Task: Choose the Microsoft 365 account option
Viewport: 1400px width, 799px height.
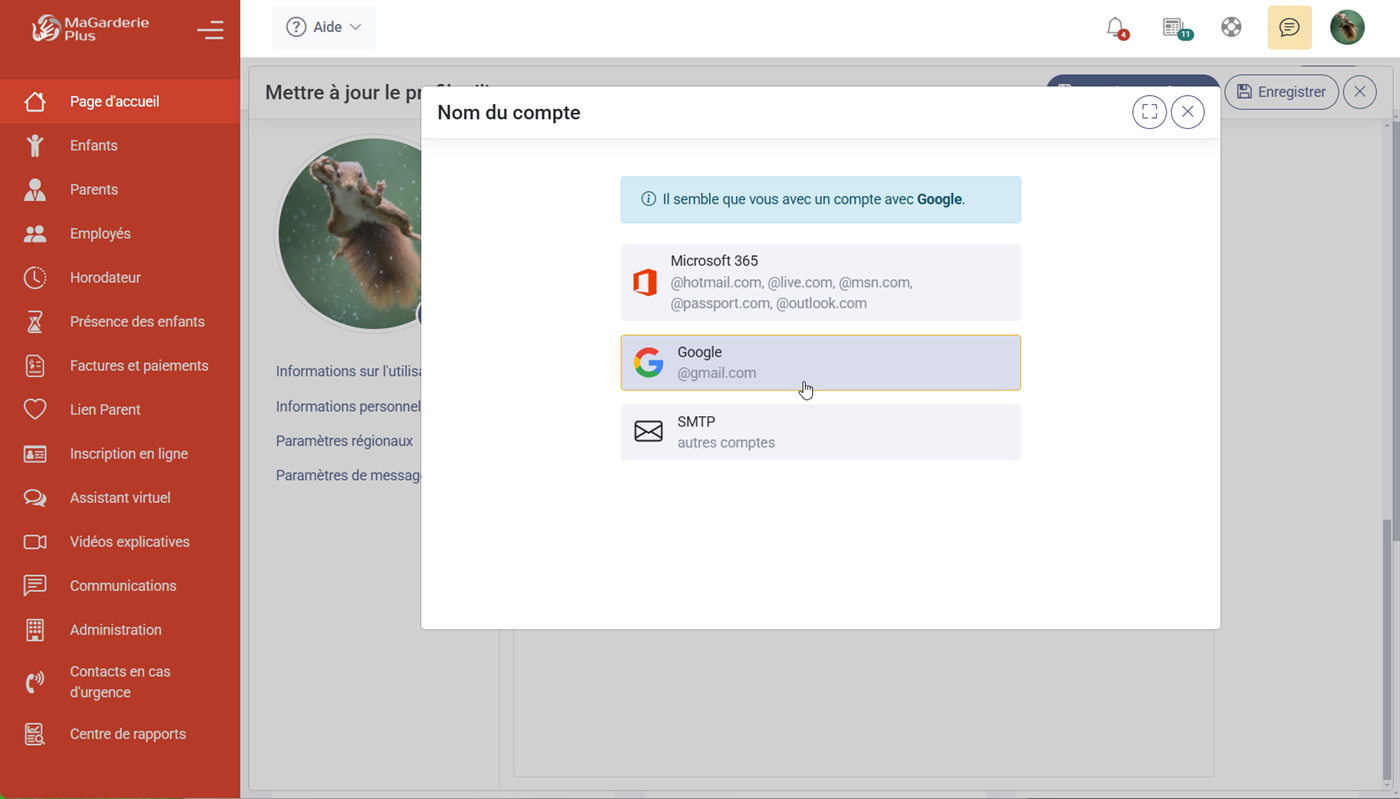Action: click(821, 282)
